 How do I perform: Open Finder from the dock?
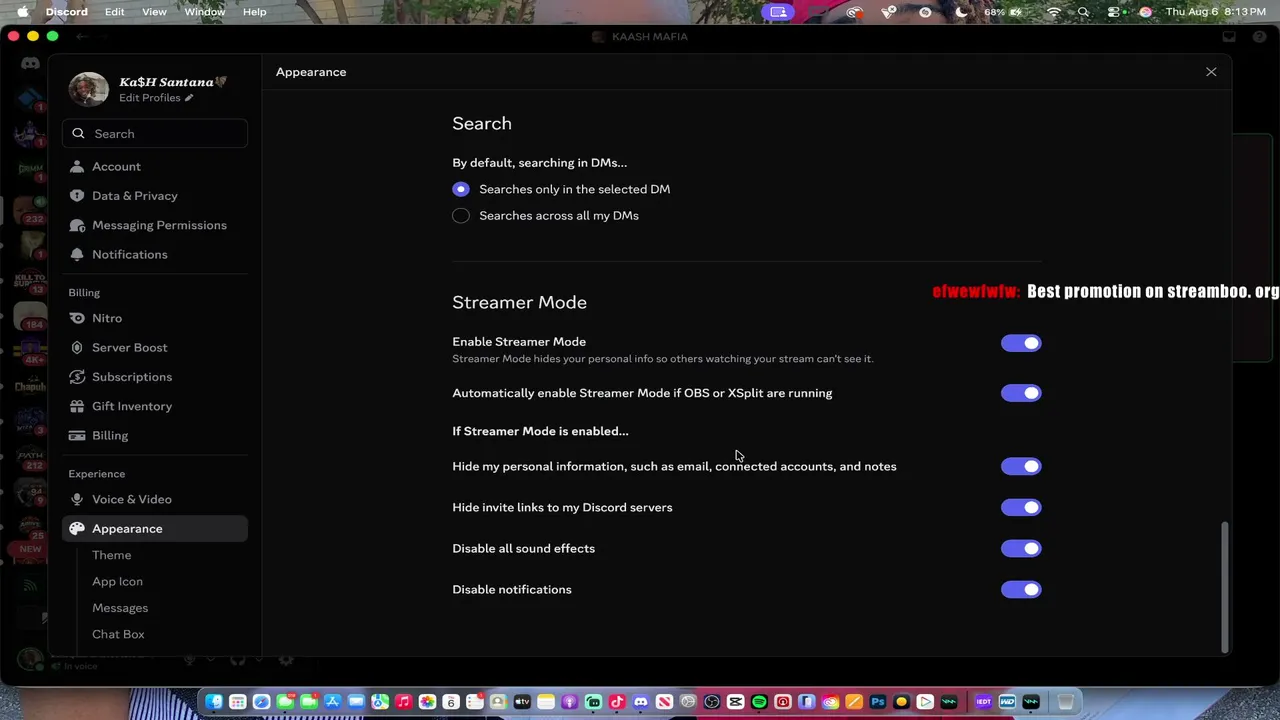[214, 702]
